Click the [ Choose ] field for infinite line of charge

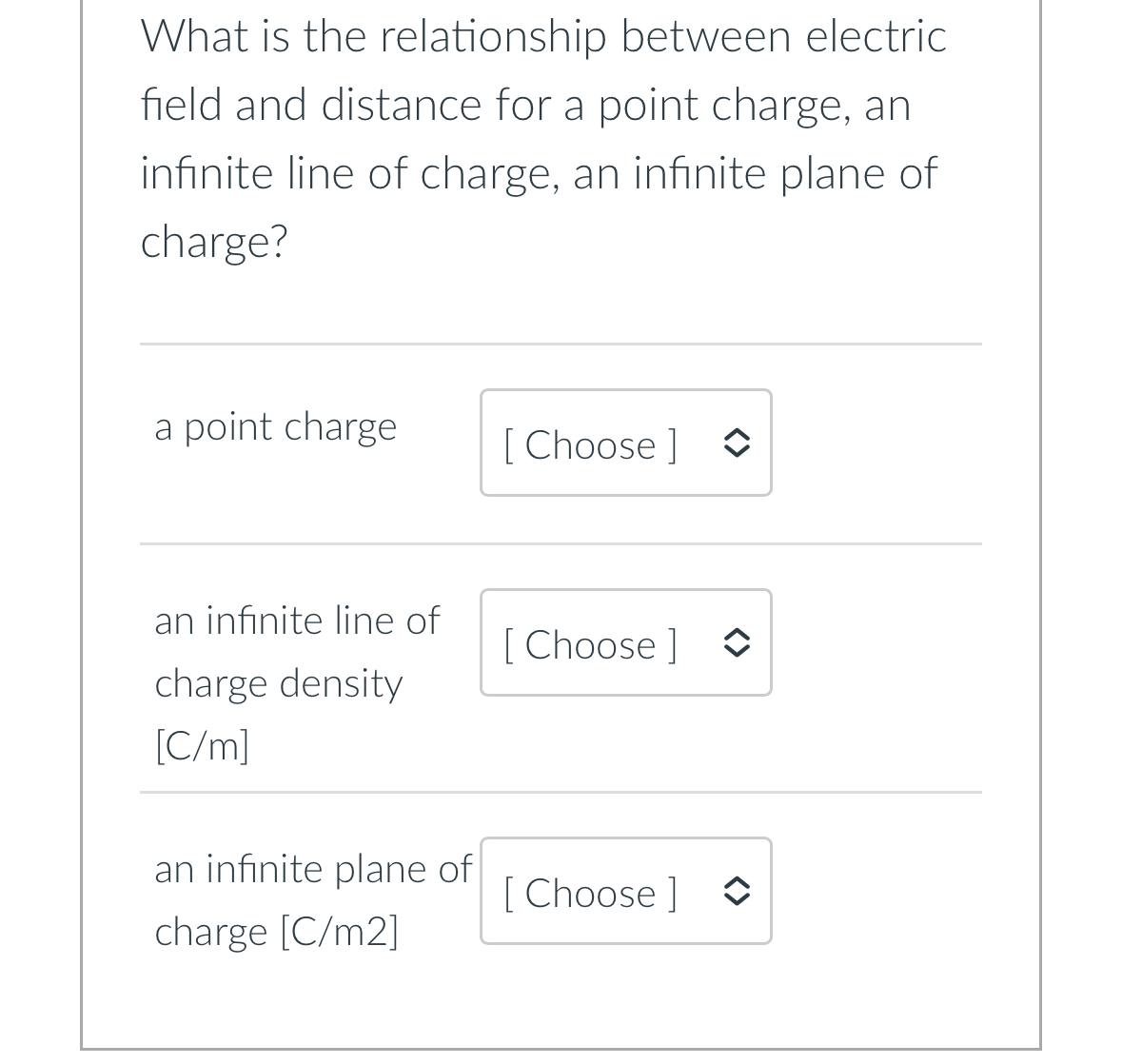590,644
